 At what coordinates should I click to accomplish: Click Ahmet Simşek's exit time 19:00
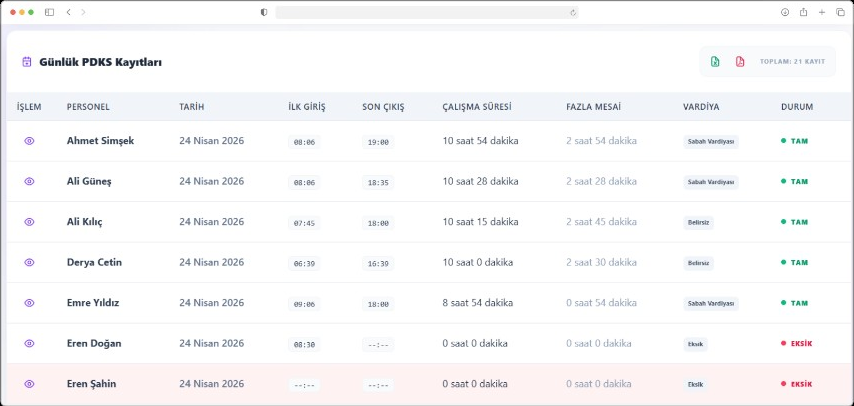point(378,142)
